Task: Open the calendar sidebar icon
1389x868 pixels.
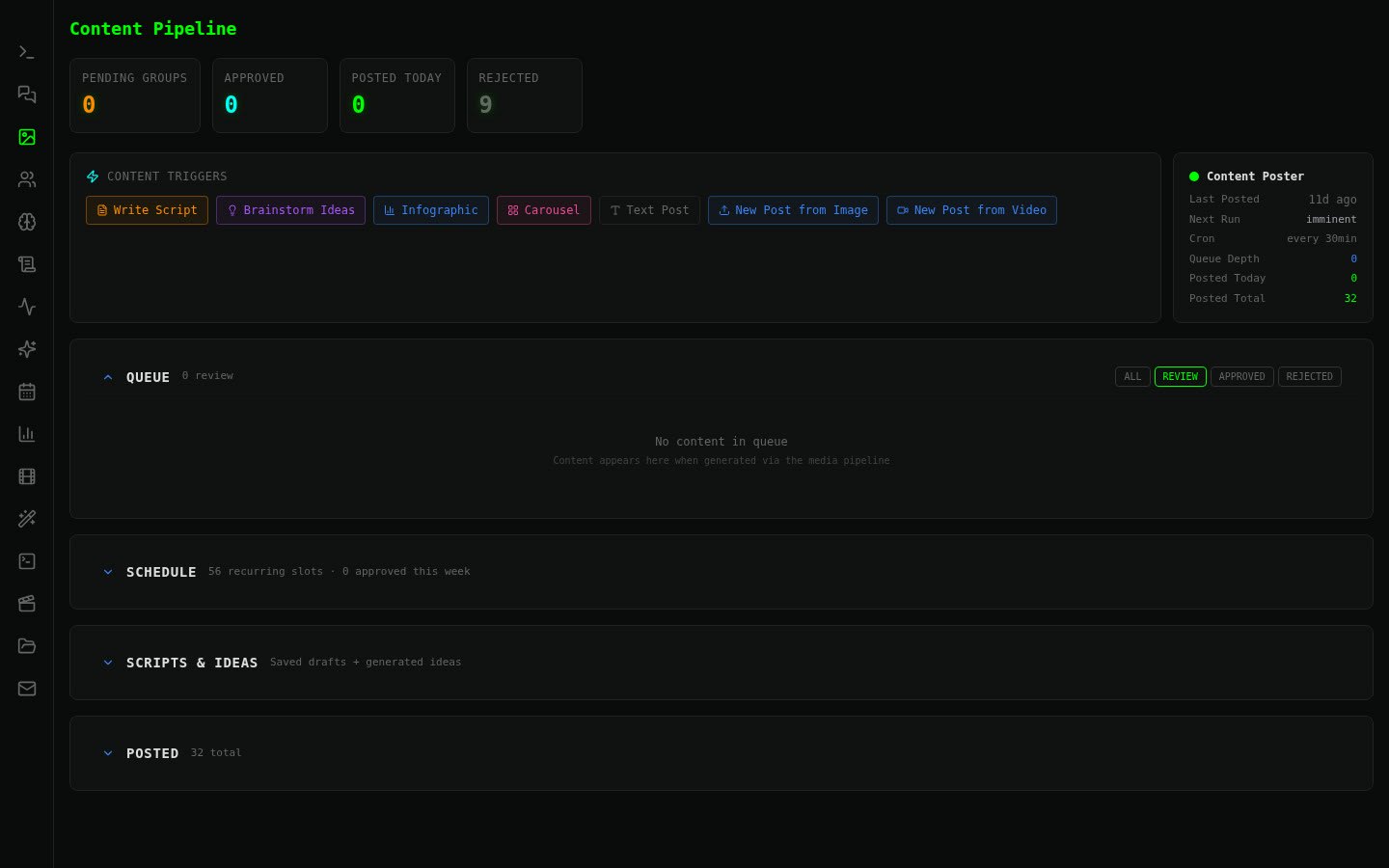Action: click(27, 392)
